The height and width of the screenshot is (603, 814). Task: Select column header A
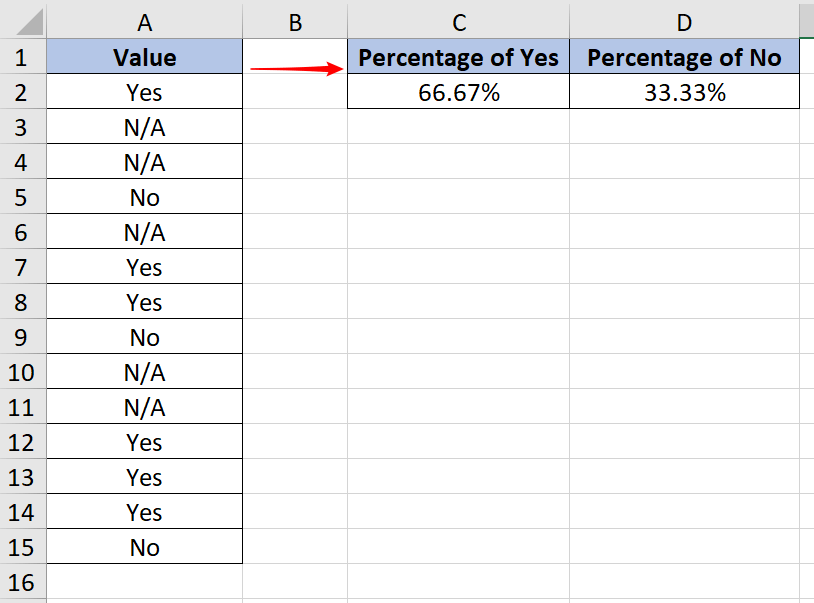click(144, 20)
